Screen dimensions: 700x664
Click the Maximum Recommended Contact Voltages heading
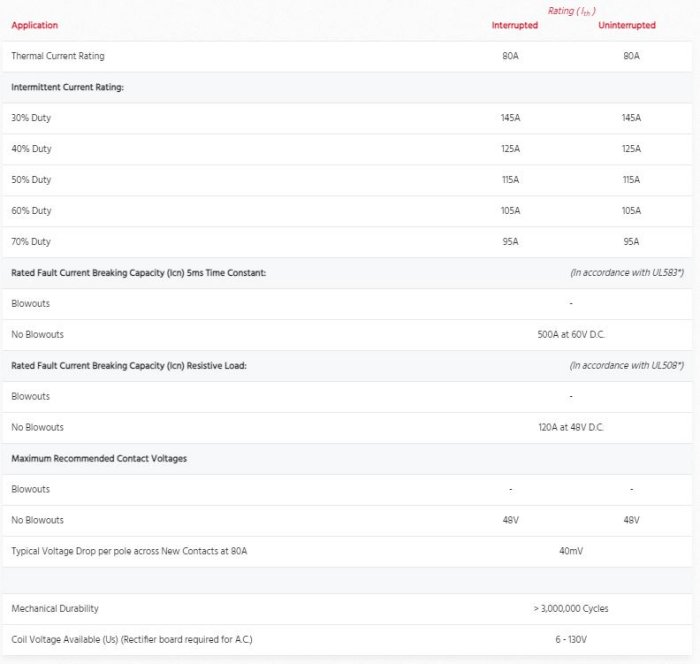pyautogui.click(x=99, y=458)
